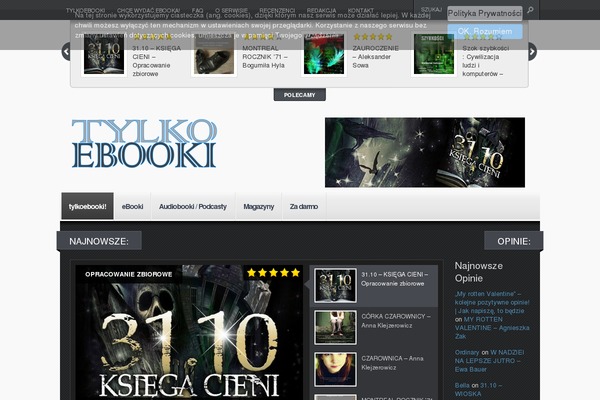
Task: Click carousel title Szok szybkości
Action: 486,61
